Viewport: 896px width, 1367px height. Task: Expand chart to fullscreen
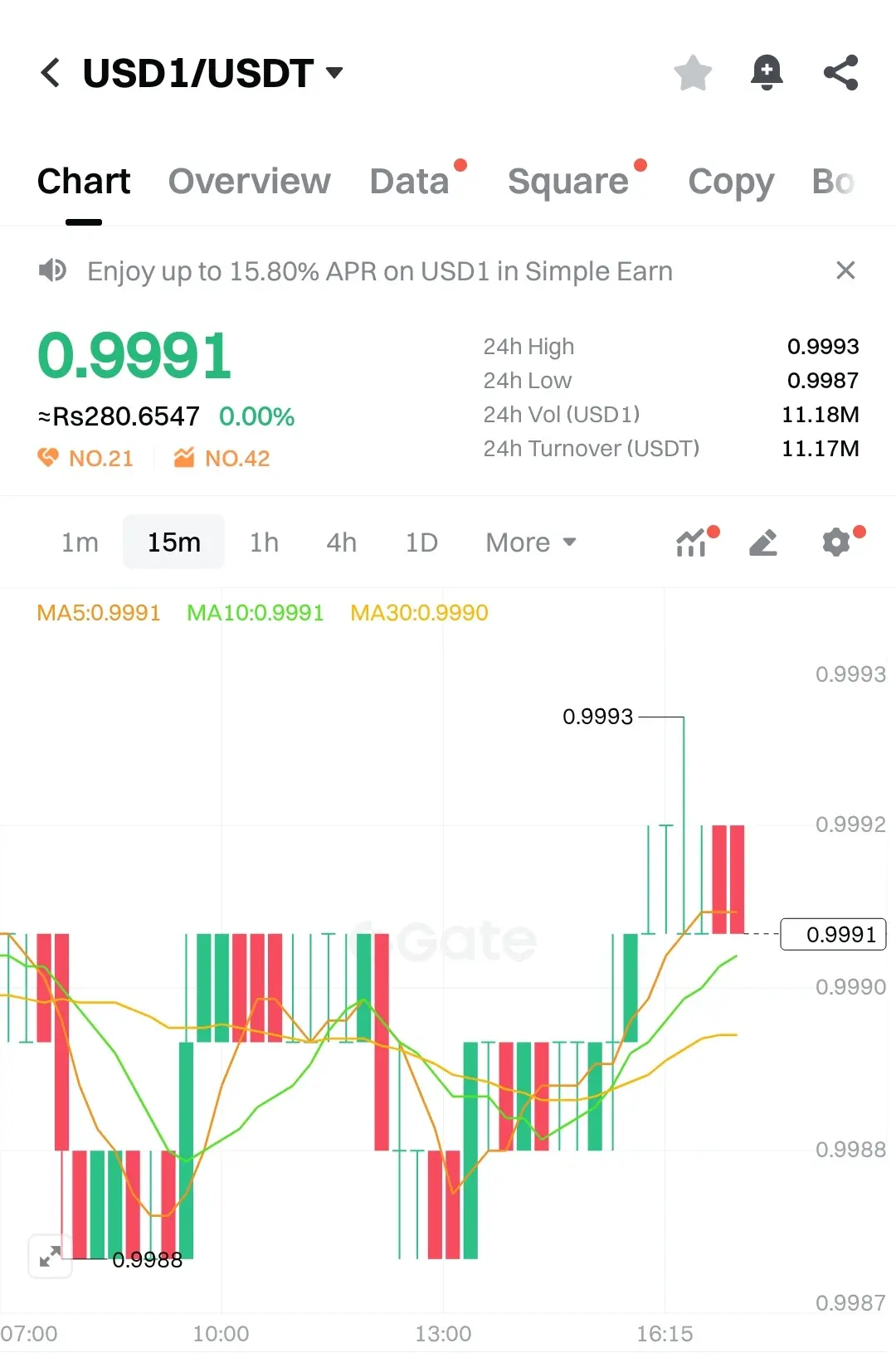tap(50, 1257)
